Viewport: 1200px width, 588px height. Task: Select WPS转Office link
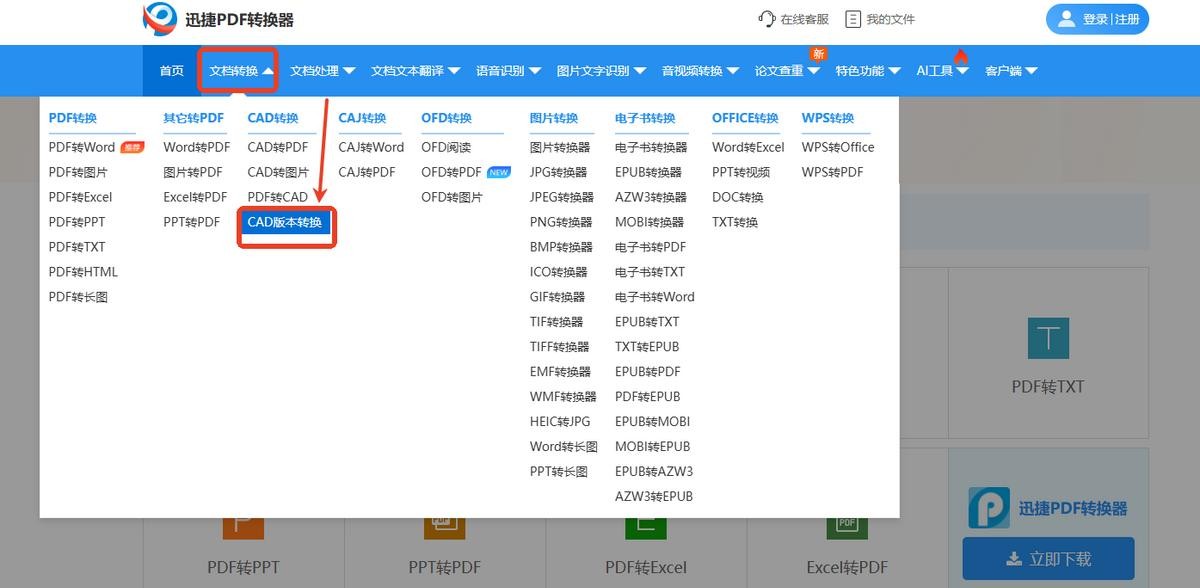(837, 147)
